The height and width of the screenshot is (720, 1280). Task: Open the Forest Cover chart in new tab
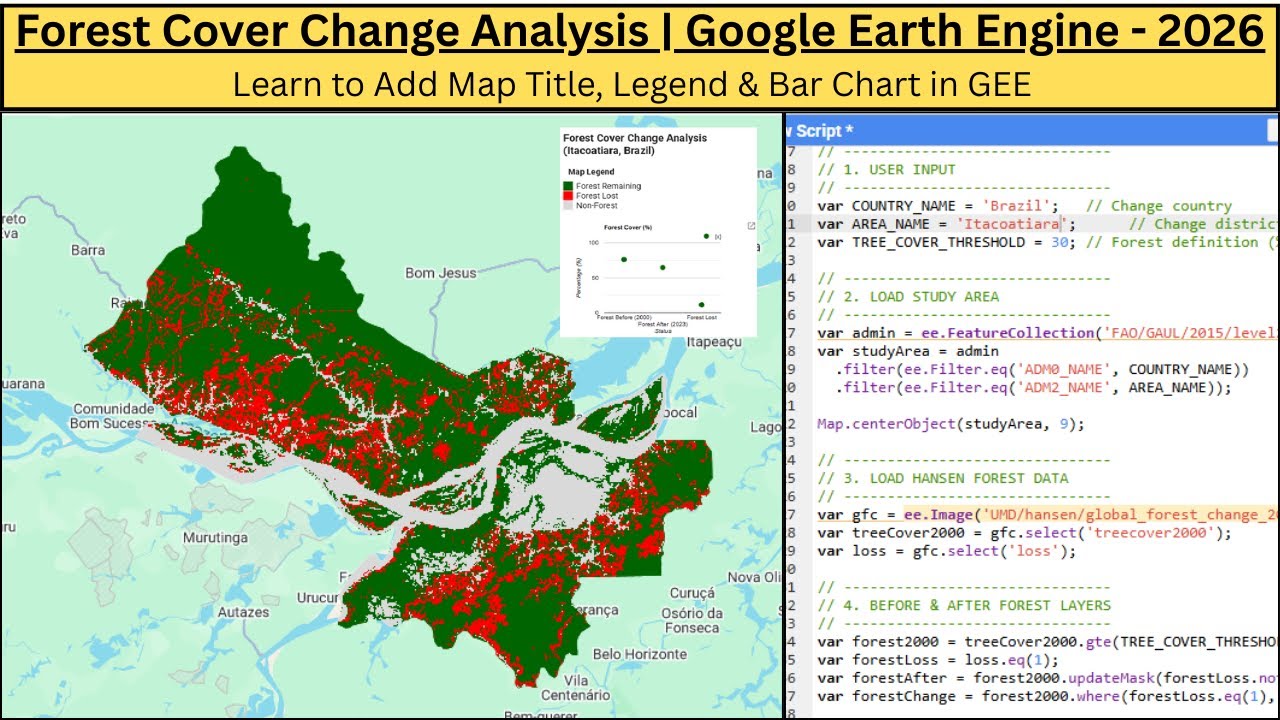coord(751,226)
